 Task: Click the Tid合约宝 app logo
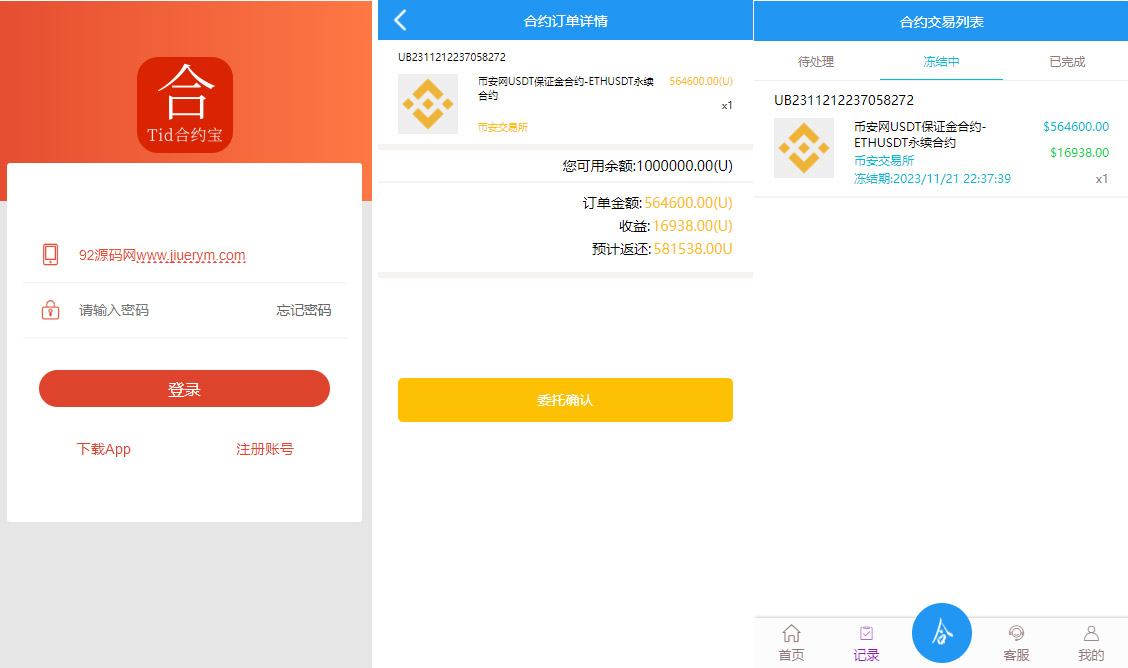184,104
